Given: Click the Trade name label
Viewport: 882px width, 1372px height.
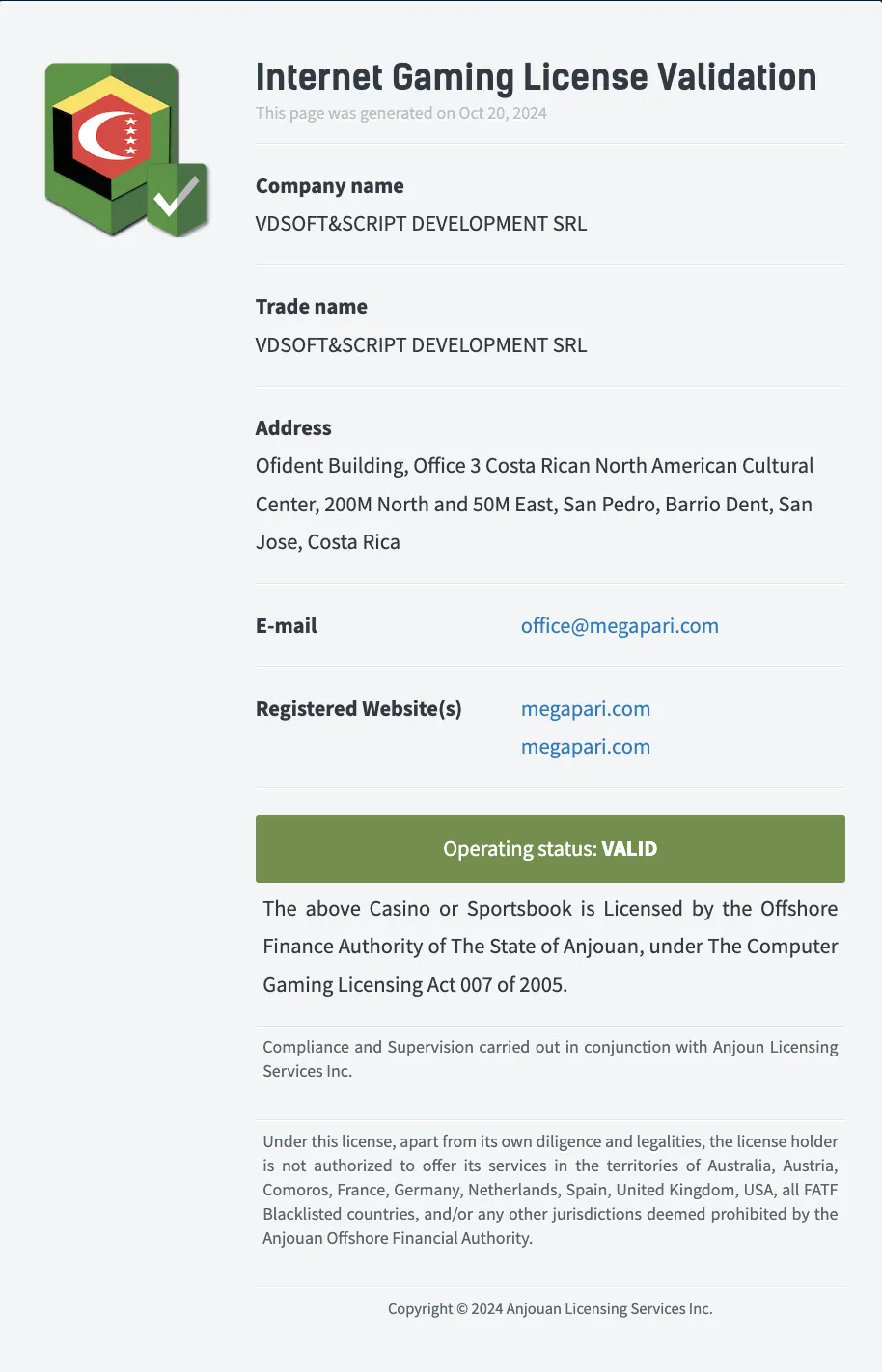Looking at the screenshot, I should pyautogui.click(x=312, y=307).
